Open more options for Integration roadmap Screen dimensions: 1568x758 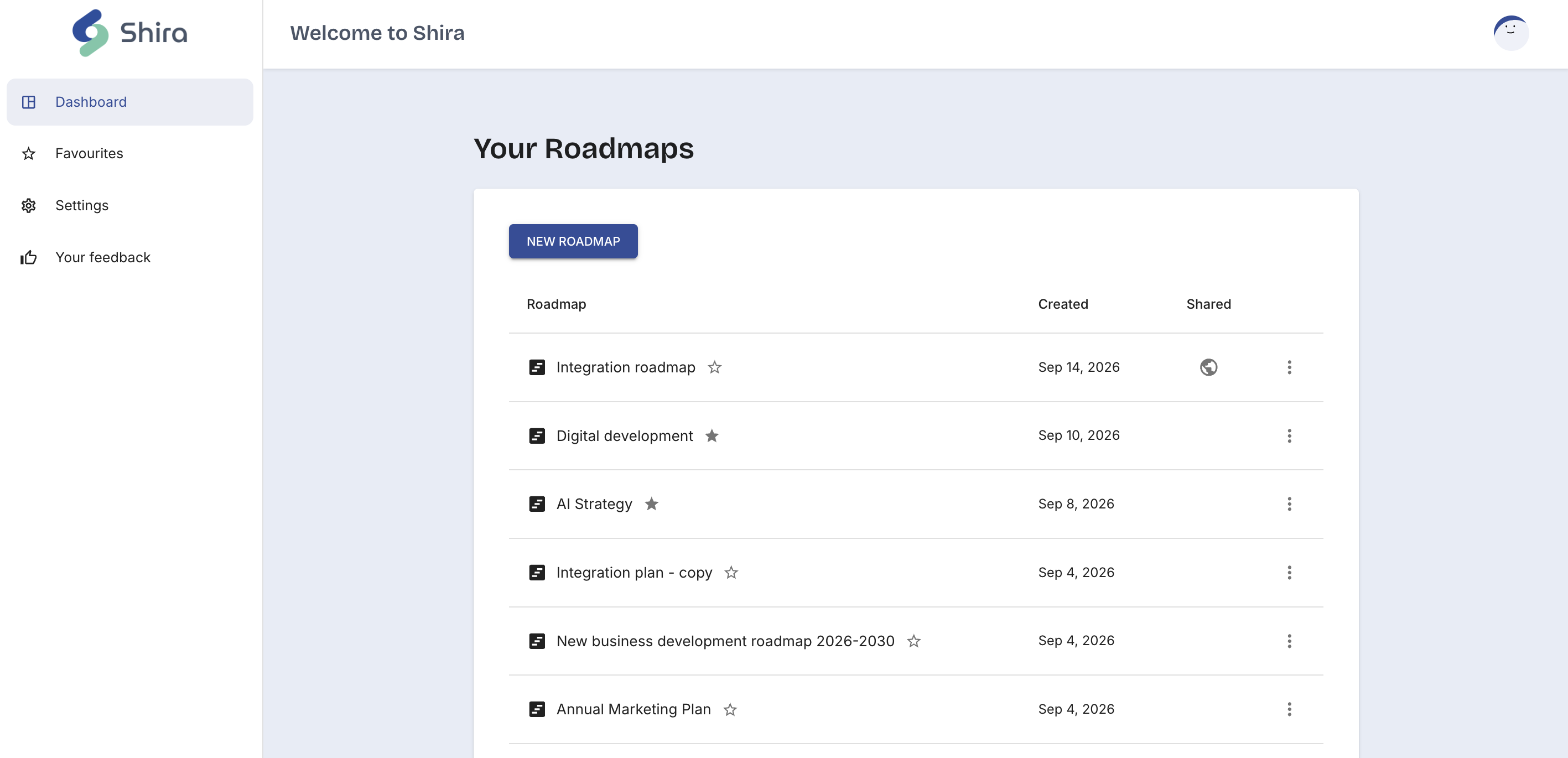click(x=1289, y=367)
